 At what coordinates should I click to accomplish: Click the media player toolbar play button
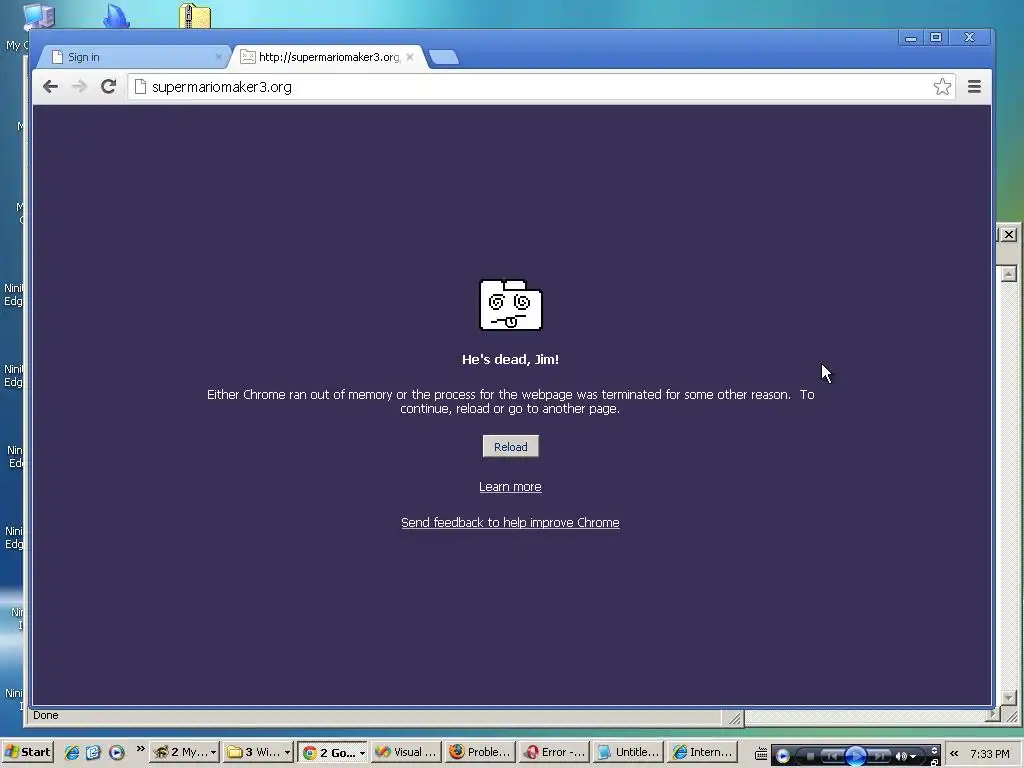point(856,756)
